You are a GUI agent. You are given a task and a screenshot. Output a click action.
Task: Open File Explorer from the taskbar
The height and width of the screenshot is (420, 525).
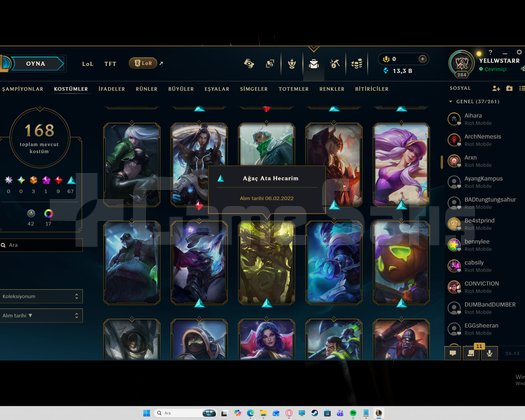click(263, 413)
